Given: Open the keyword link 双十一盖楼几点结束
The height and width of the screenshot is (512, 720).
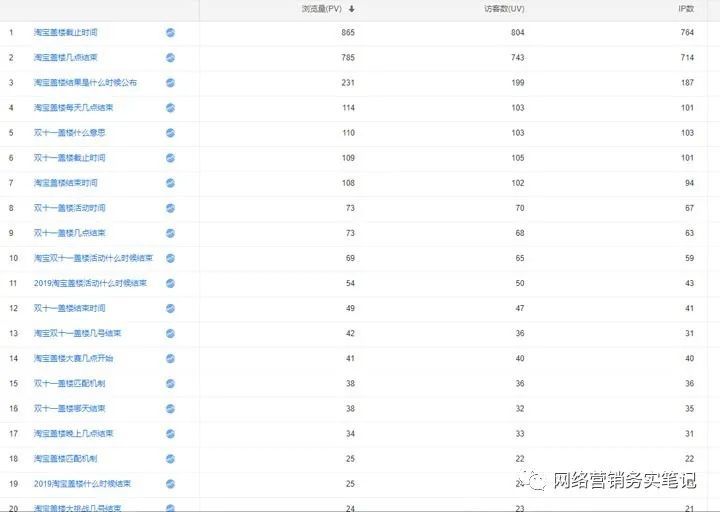Looking at the screenshot, I should (x=69, y=233).
